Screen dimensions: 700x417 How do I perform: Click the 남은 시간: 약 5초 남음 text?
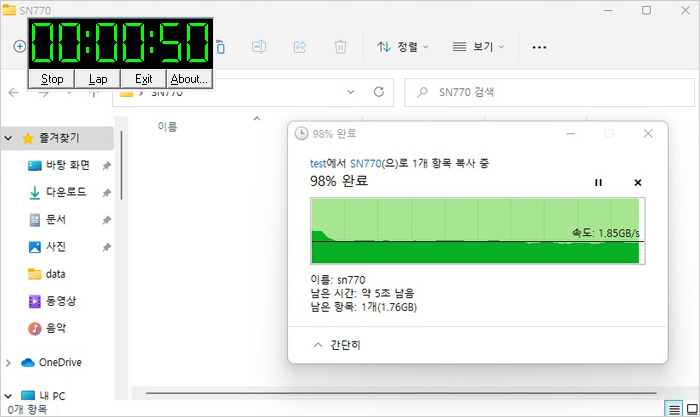point(362,293)
